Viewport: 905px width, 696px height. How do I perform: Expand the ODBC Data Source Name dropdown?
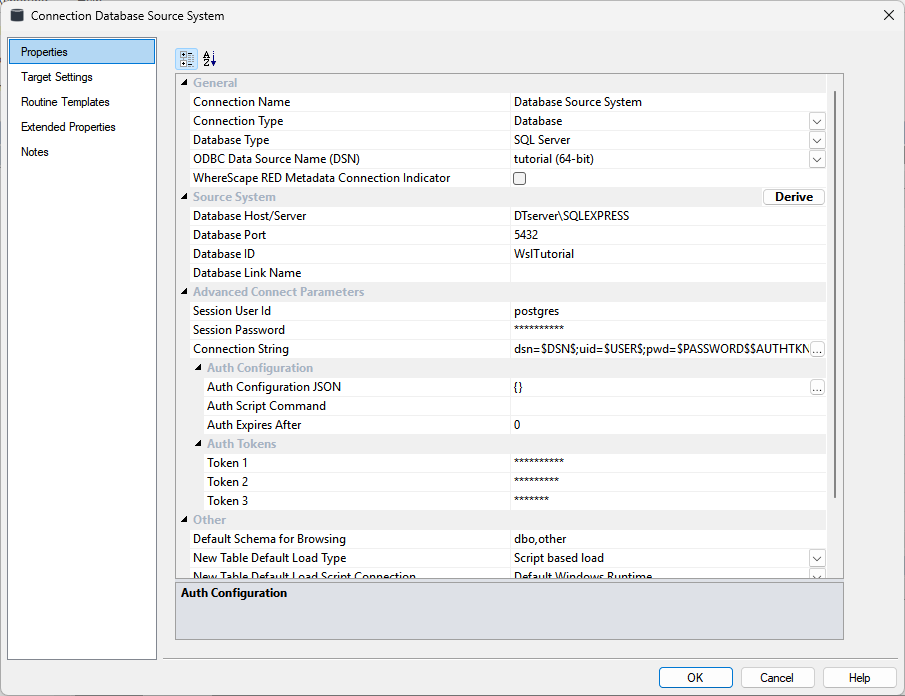(817, 159)
